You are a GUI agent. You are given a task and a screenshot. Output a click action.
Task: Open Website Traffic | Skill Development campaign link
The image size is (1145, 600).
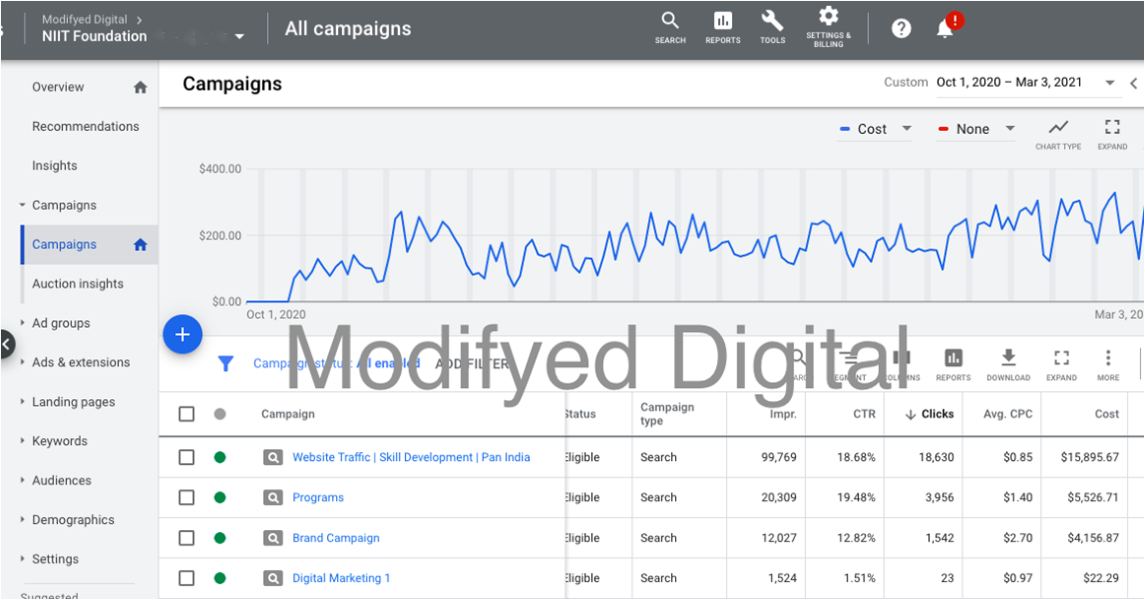(x=411, y=457)
